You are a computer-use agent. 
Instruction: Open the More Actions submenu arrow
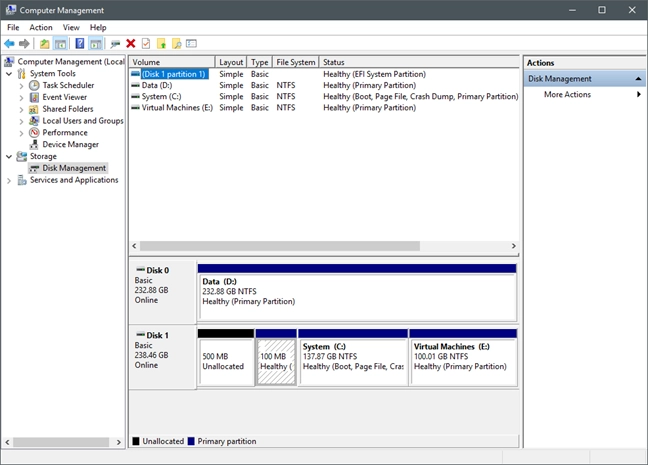coord(639,94)
